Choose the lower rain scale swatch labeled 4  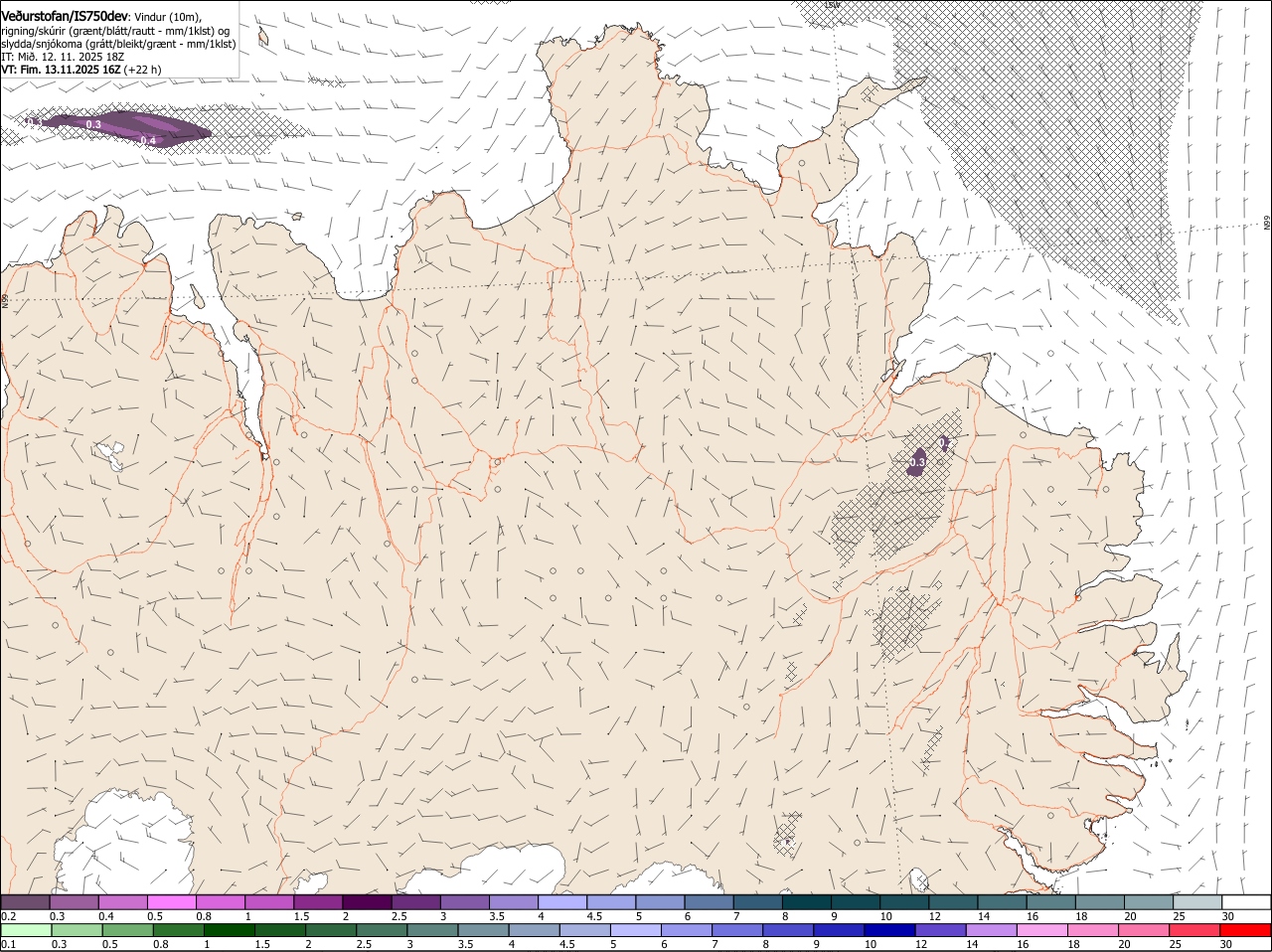click(534, 931)
